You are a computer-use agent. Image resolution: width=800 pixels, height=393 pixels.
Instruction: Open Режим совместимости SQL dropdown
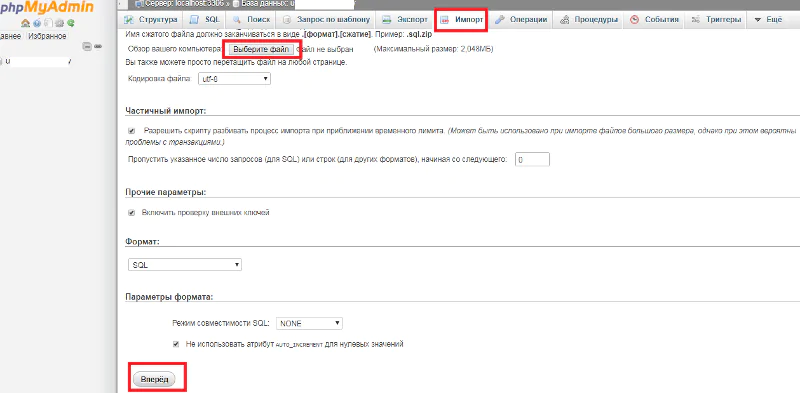tap(309, 324)
